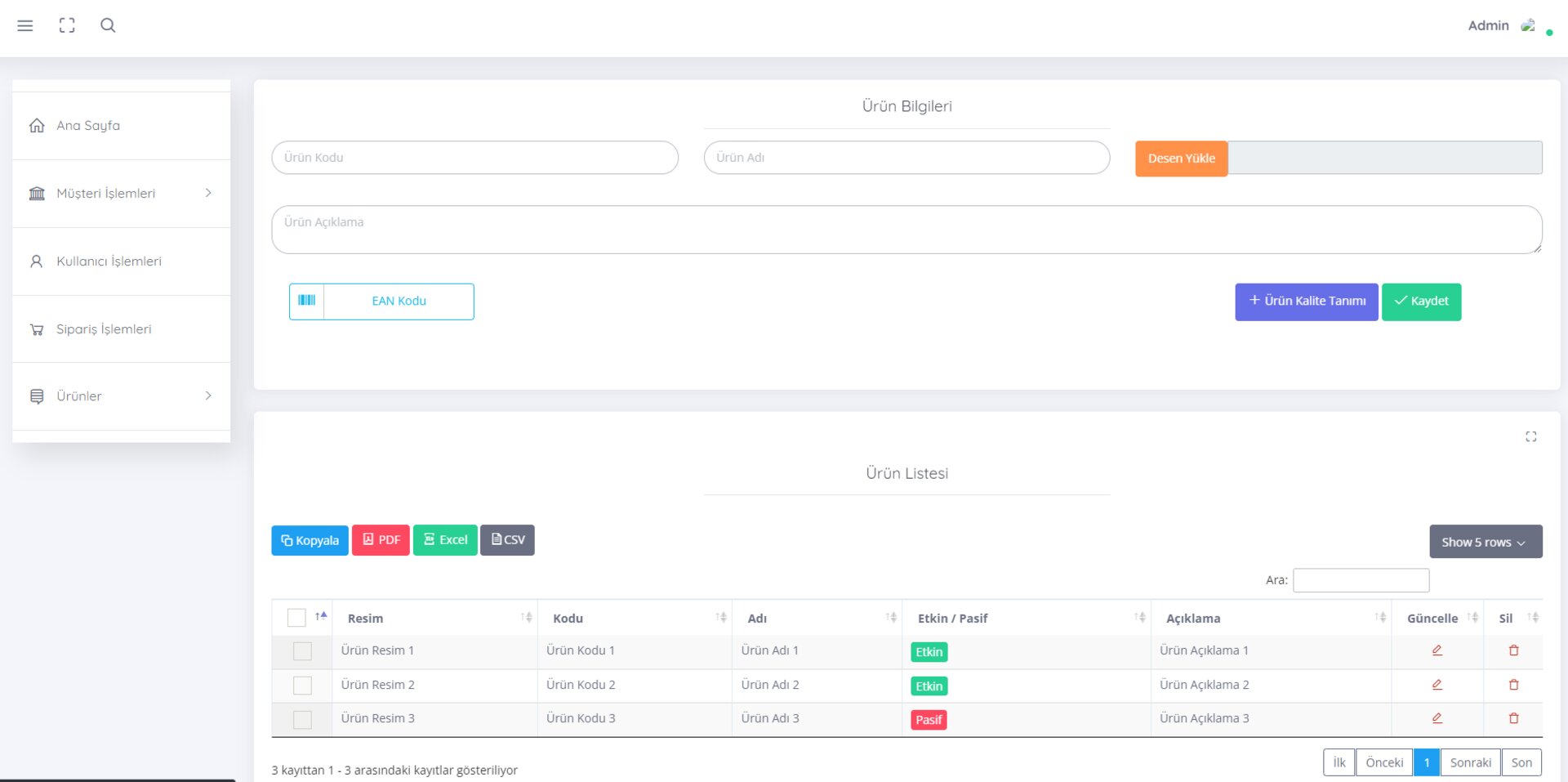Go to Önceki page
This screenshot has width=1568, height=782.
(x=1384, y=762)
